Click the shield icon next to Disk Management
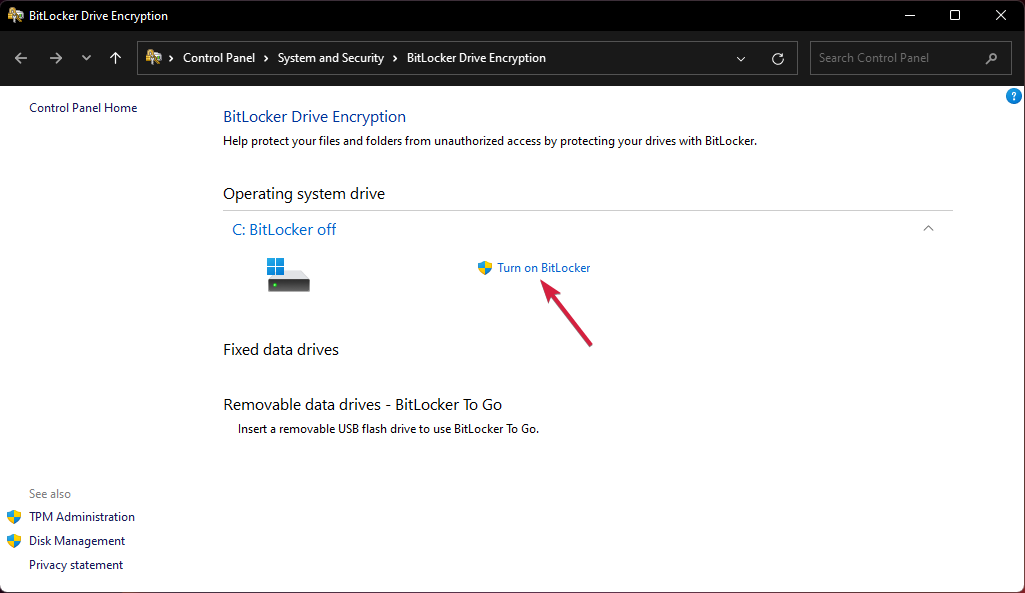Screen dimensions: 1025x593 (x=14, y=540)
